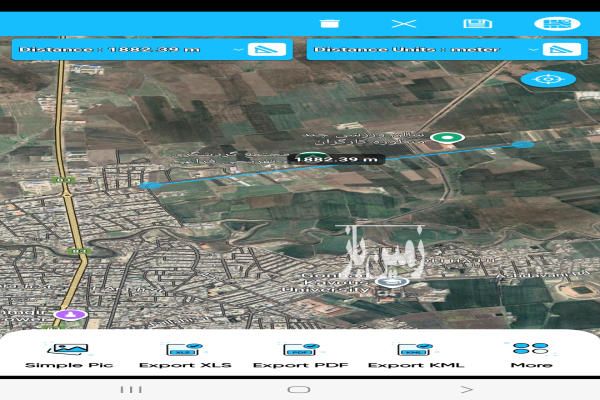Choose Export KML

(x=415, y=355)
